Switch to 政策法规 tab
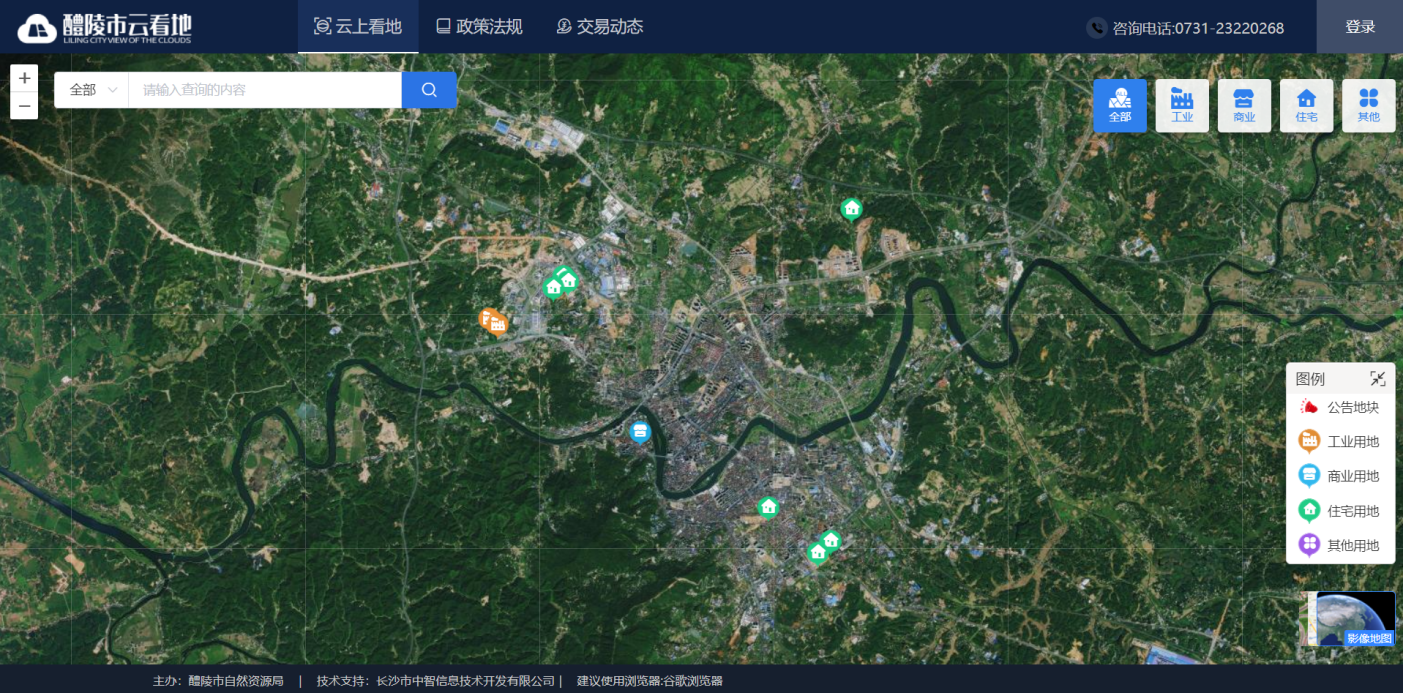Viewport: 1403px width, 693px height. [x=479, y=27]
